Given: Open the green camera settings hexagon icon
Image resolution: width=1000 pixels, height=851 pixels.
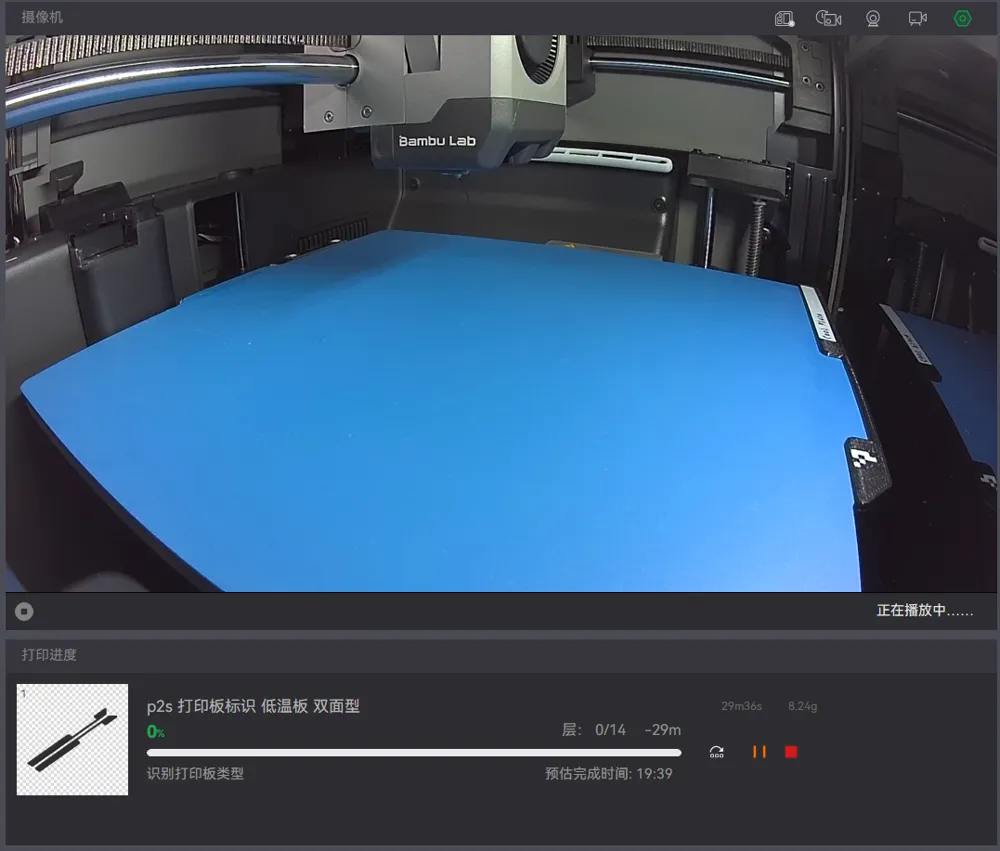Looking at the screenshot, I should (x=962, y=18).
